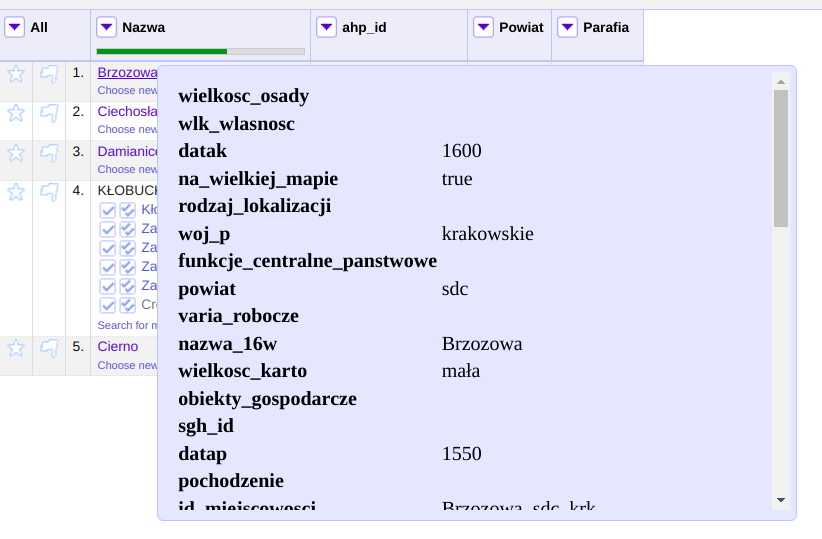
Task: Click the Nazwa reconciliation progress bar
Action: coord(201,51)
